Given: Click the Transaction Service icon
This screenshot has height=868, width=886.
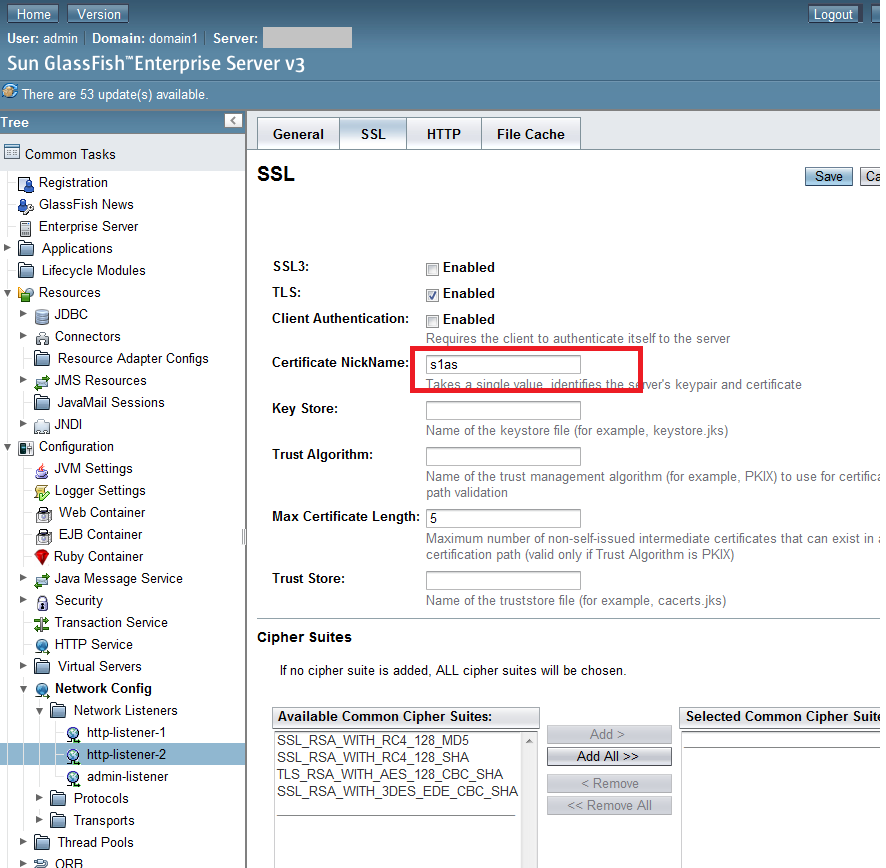Looking at the screenshot, I should tap(42, 623).
